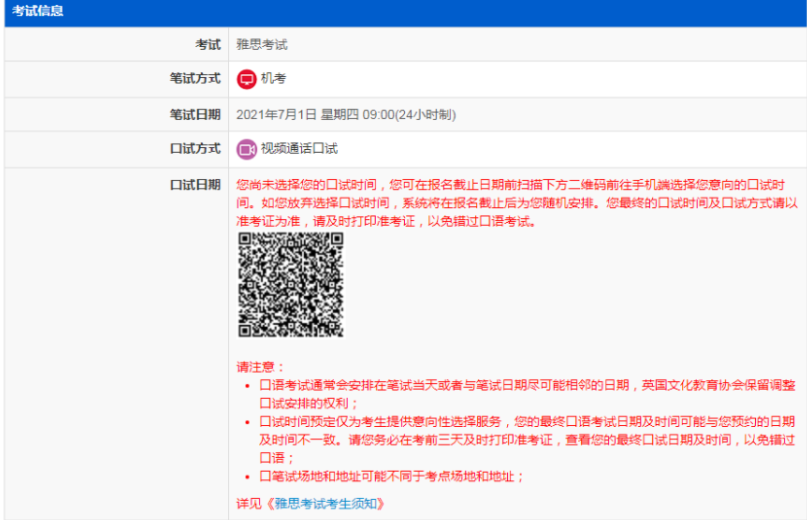Click the speaking test QR code
This screenshot has width=807, height=520.
pos(291,285)
